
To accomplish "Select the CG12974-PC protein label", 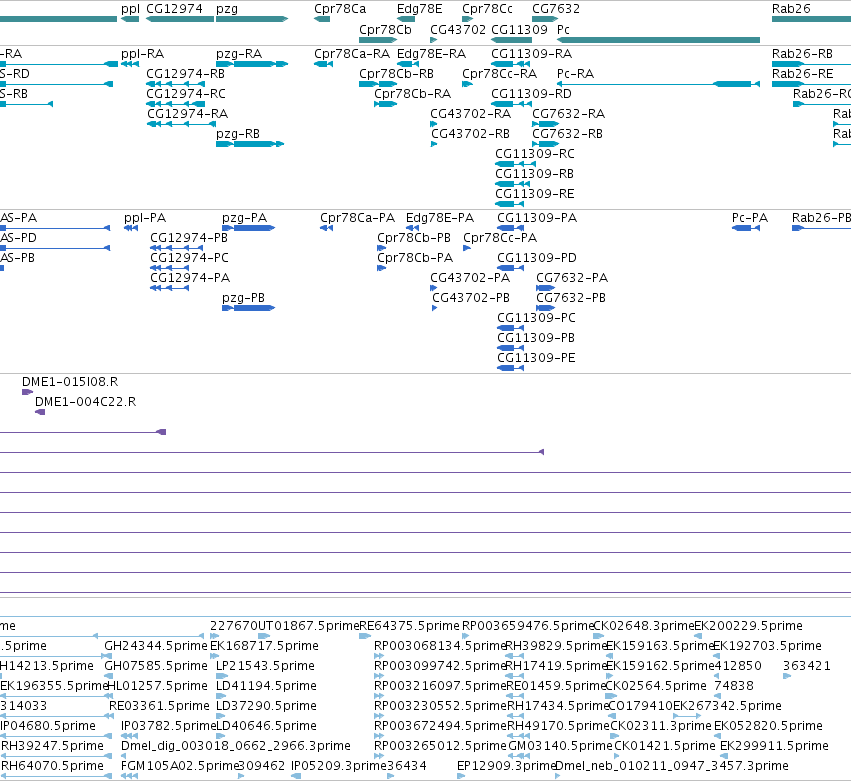I will coord(189,258).
